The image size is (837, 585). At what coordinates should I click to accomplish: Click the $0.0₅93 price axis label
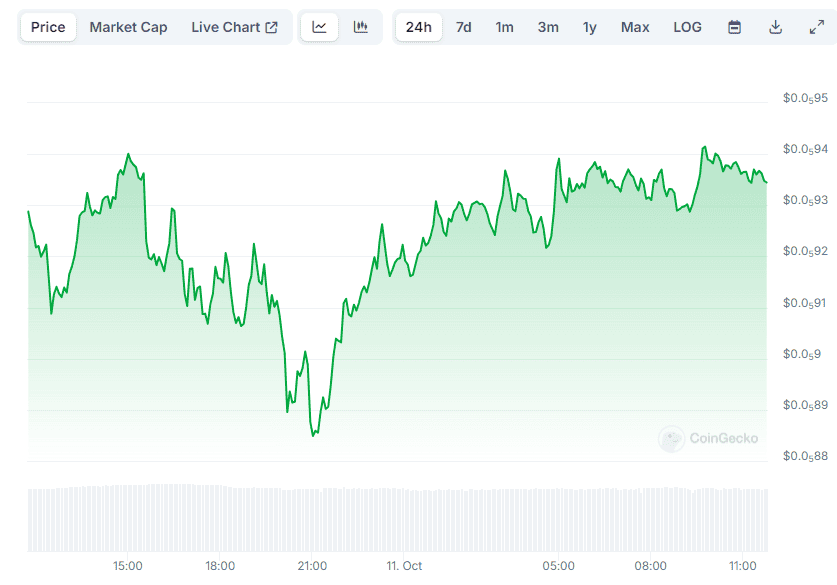click(805, 200)
